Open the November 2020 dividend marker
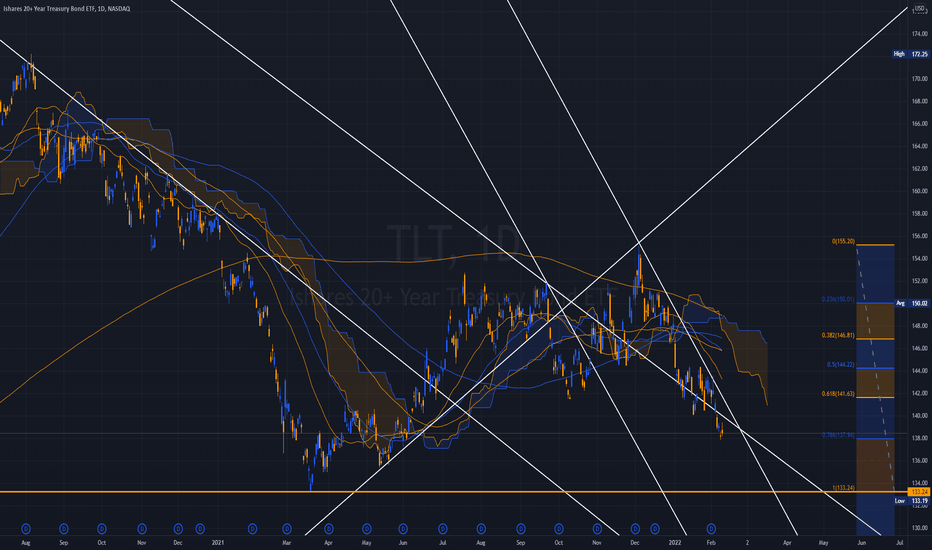932x550 pixels. click(141, 528)
